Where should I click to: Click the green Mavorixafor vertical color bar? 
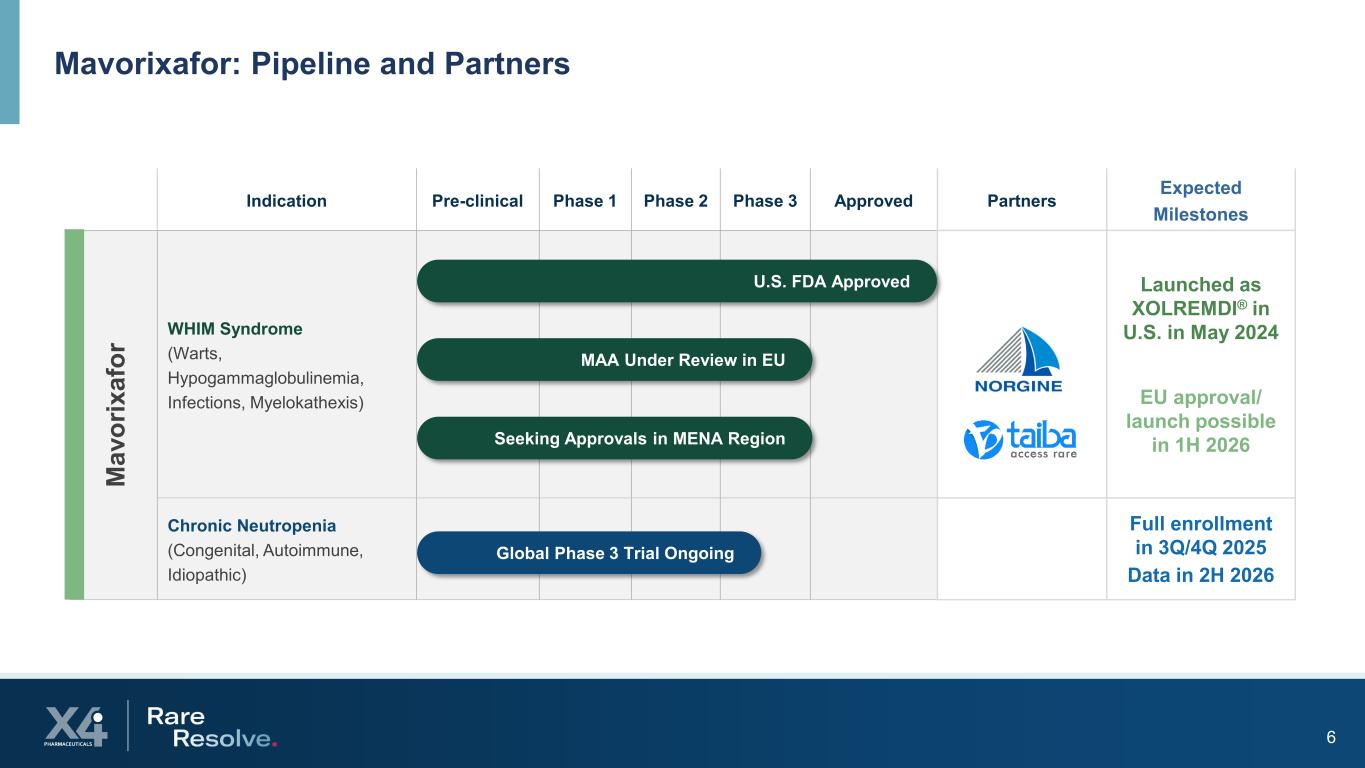coord(74,414)
